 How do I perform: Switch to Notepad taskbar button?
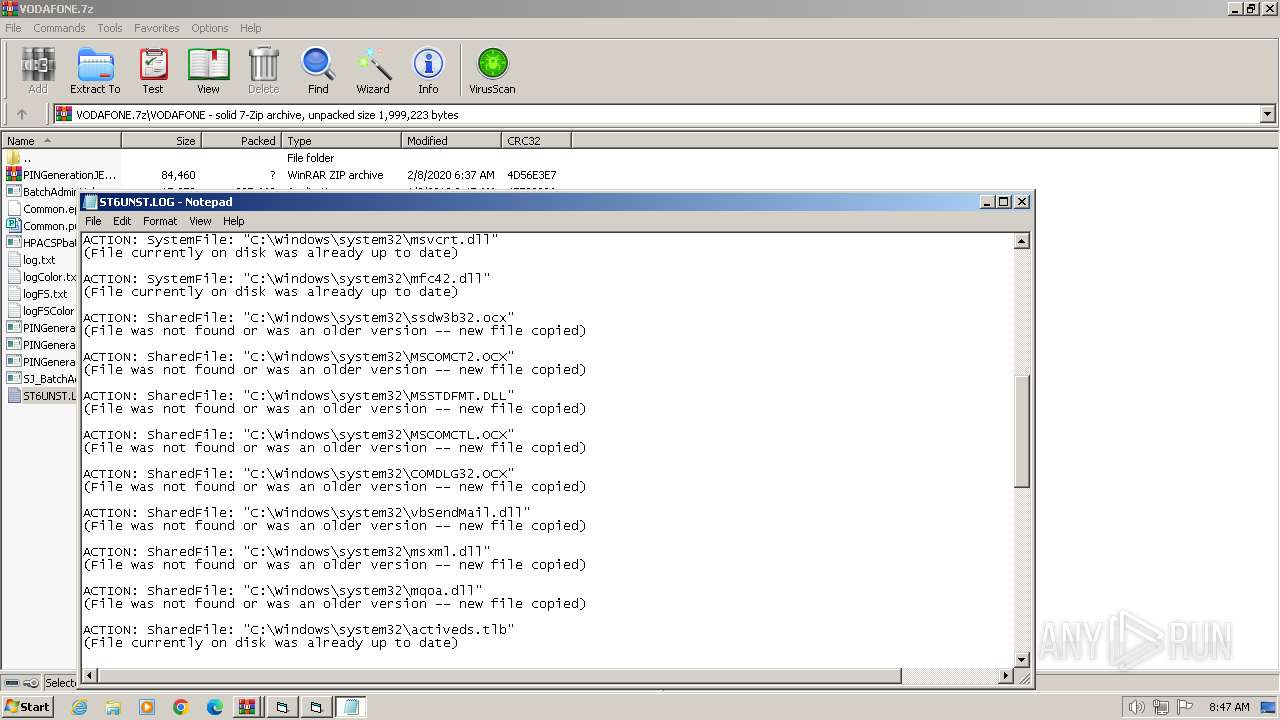pyautogui.click(x=351, y=707)
